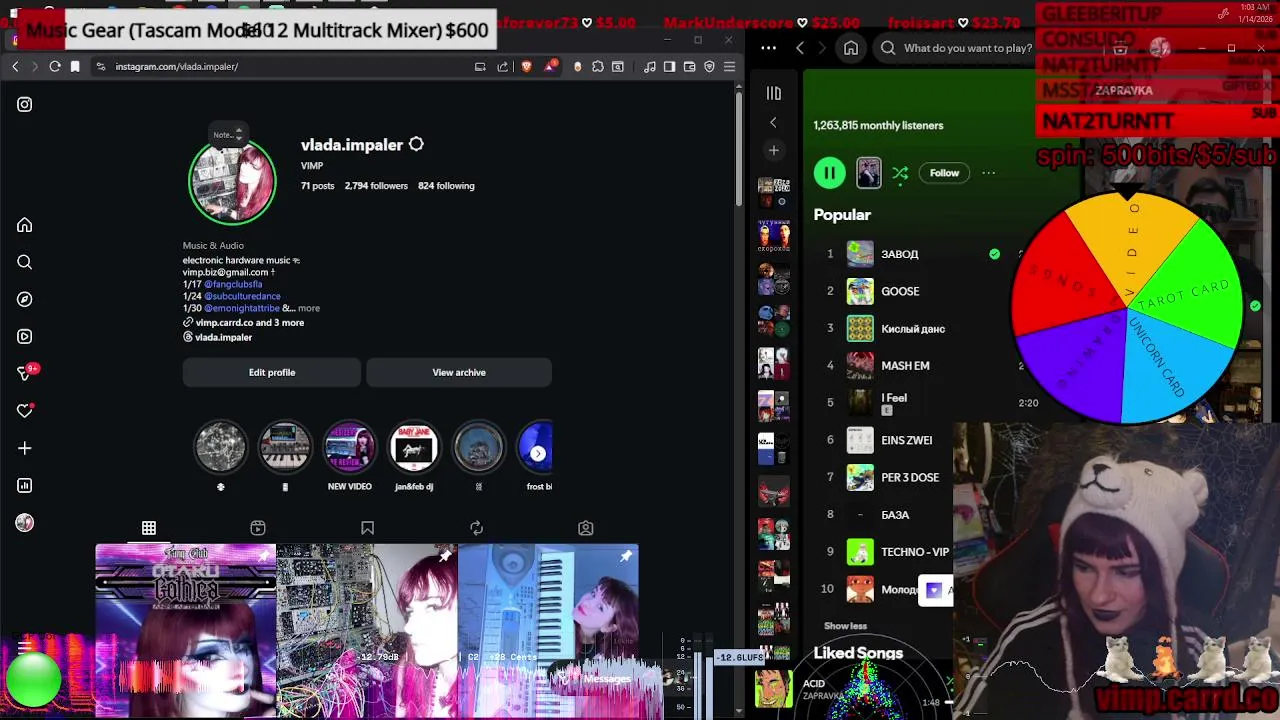Click Show less under Popular tracks
This screenshot has height=720, width=1280.
coord(845,626)
